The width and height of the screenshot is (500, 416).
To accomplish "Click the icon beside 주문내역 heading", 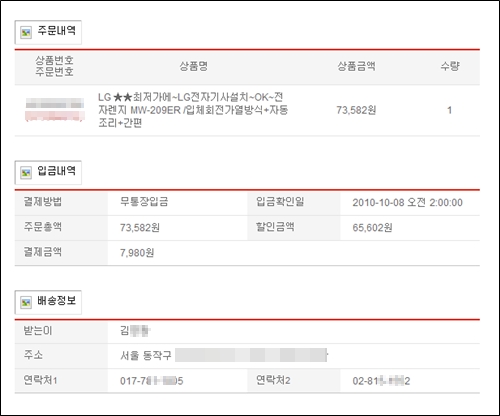I will pyautogui.click(x=26, y=32).
